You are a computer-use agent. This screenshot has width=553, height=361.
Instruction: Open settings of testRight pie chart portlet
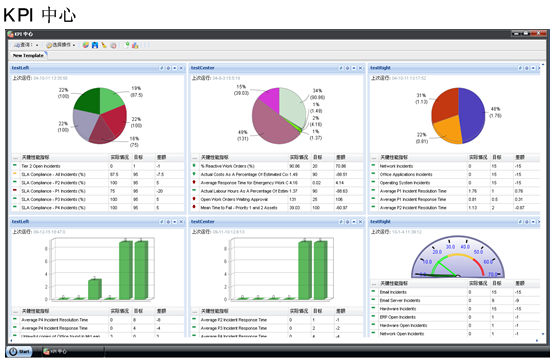point(527,68)
